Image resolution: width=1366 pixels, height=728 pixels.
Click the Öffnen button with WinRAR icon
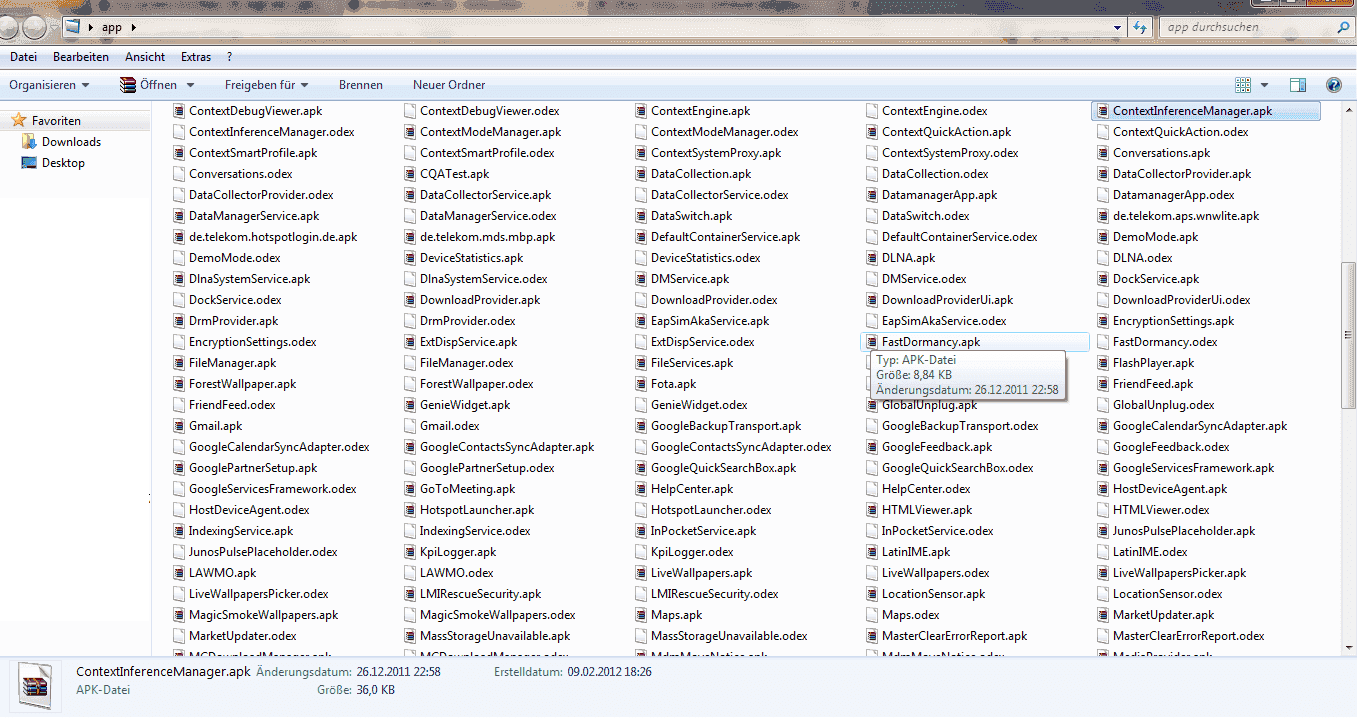click(x=148, y=85)
